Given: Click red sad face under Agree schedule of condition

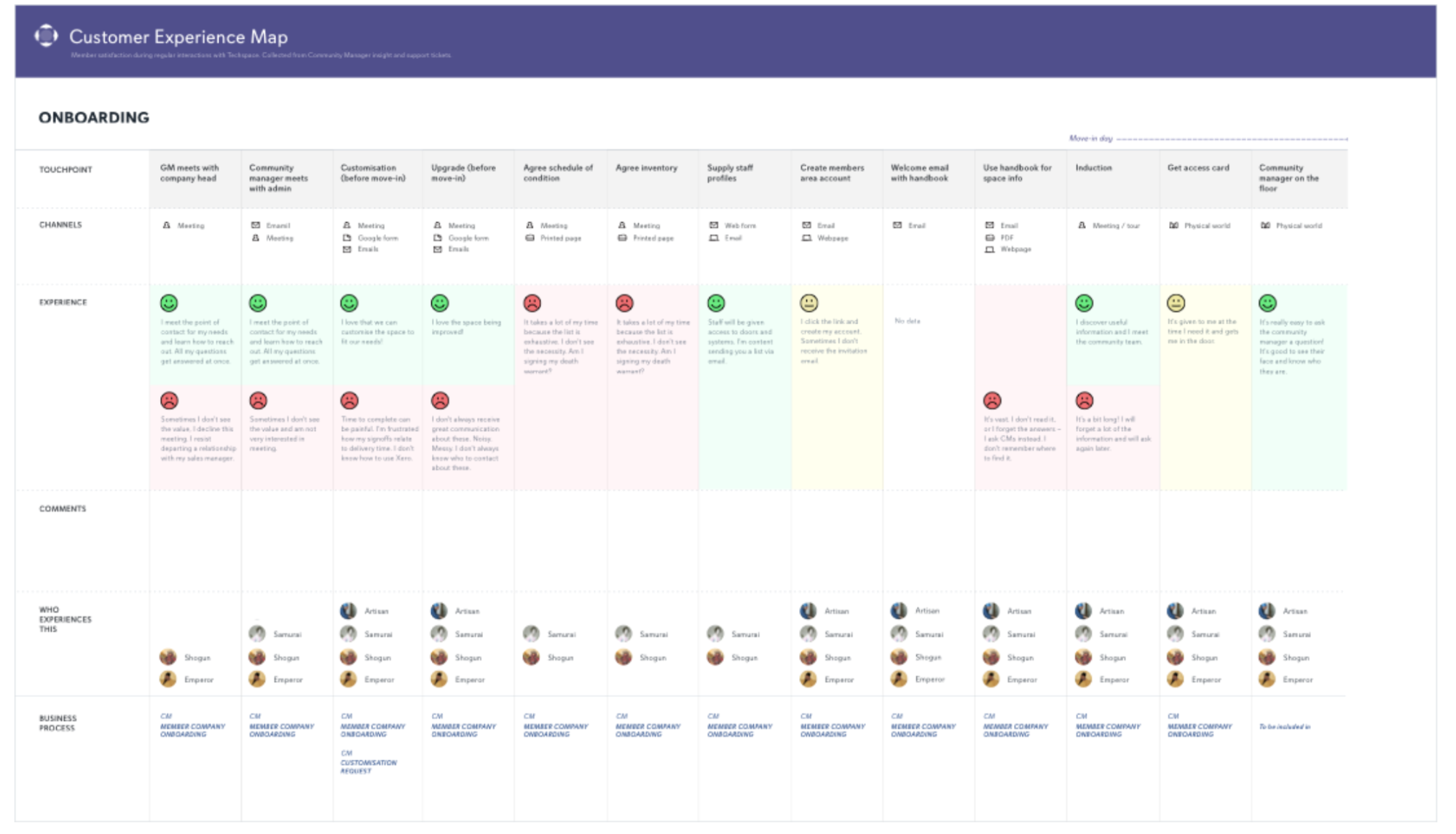Looking at the screenshot, I should (x=532, y=303).
